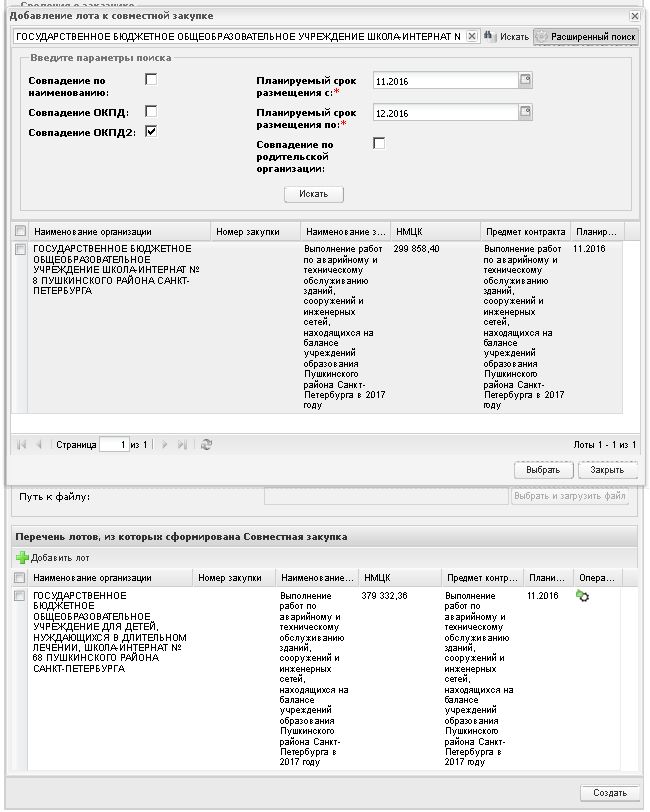The image size is (650, 812).
Task: Click the НМЦК value 379 332,36
Action: click(x=384, y=596)
